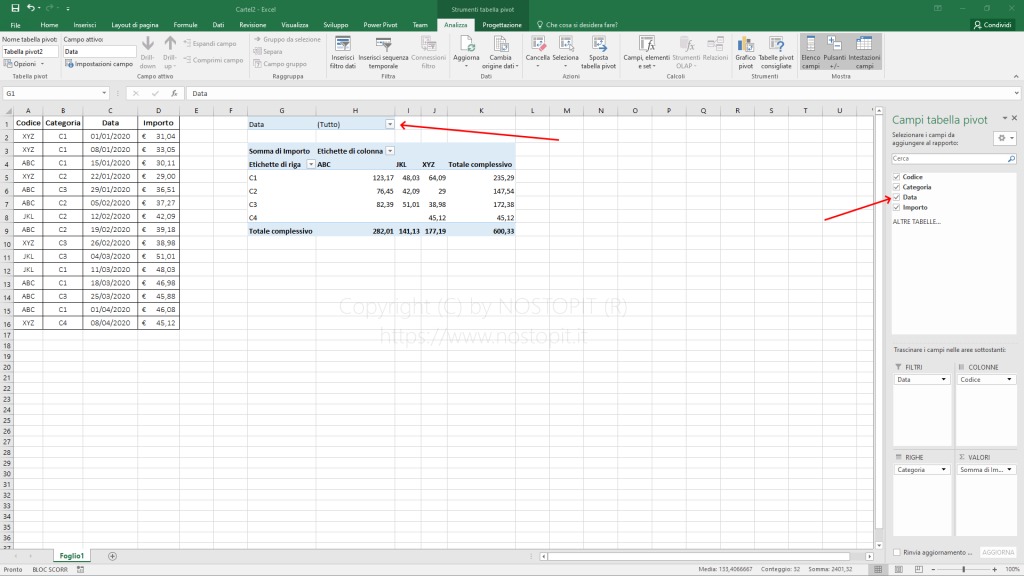The image size is (1024, 576).
Task: Click the Aggiorna refresh icon
Action: click(466, 44)
